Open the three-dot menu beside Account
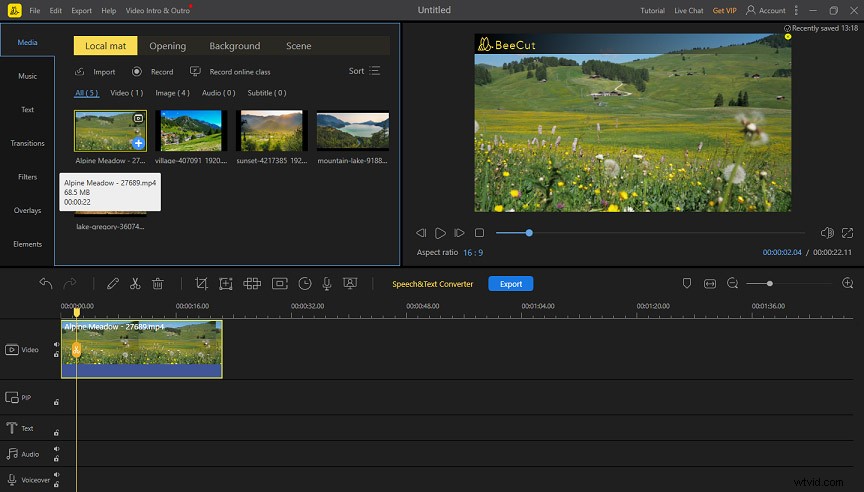 (x=796, y=10)
